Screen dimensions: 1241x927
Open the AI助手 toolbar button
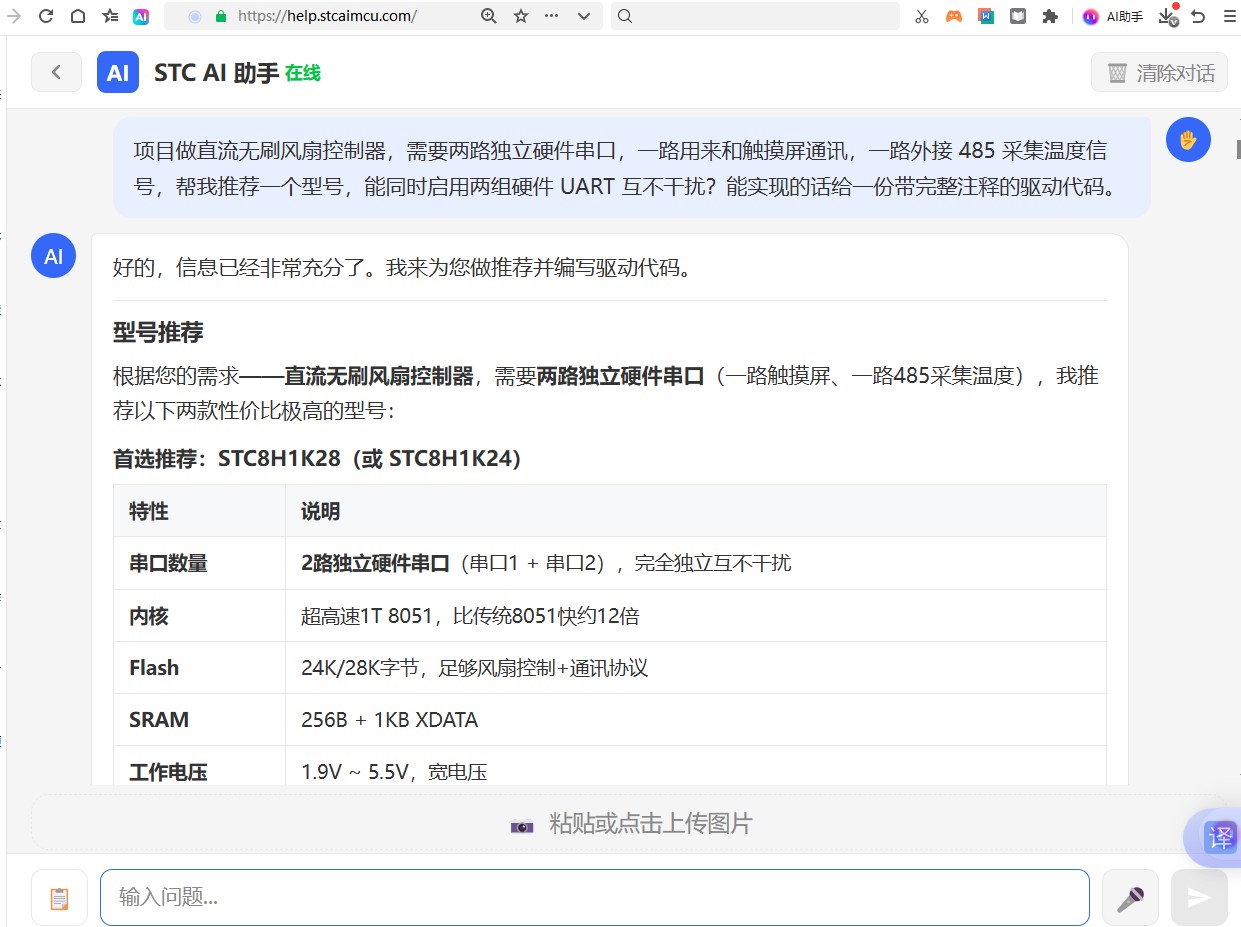point(1113,16)
